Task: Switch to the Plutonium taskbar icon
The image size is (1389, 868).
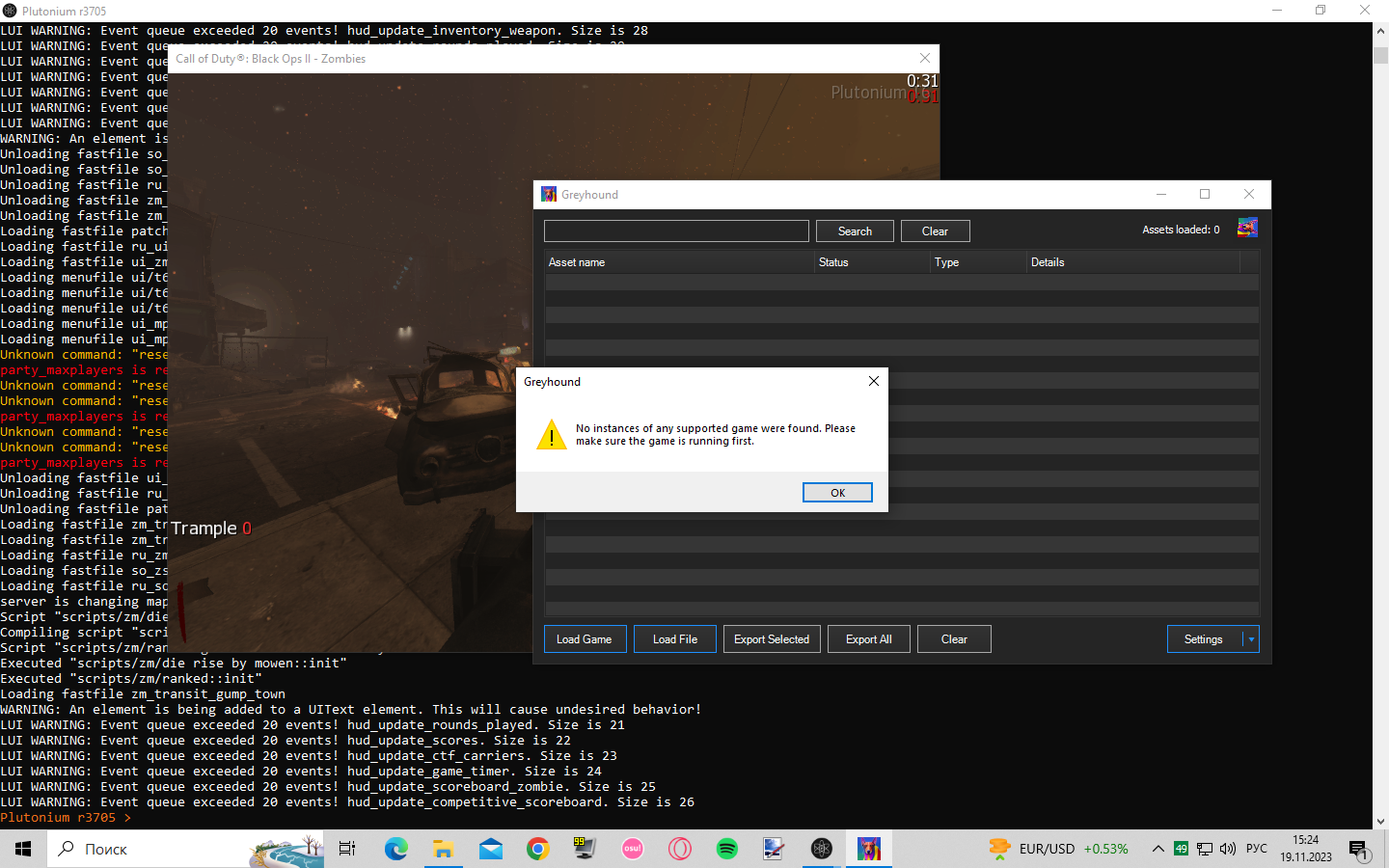Action: (x=821, y=849)
